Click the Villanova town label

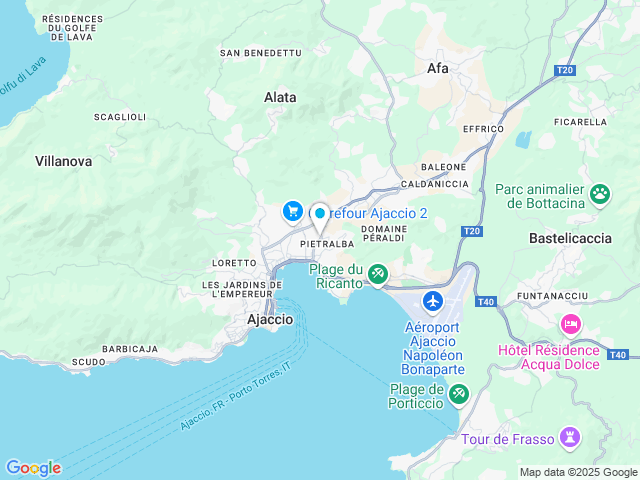pyautogui.click(x=63, y=161)
